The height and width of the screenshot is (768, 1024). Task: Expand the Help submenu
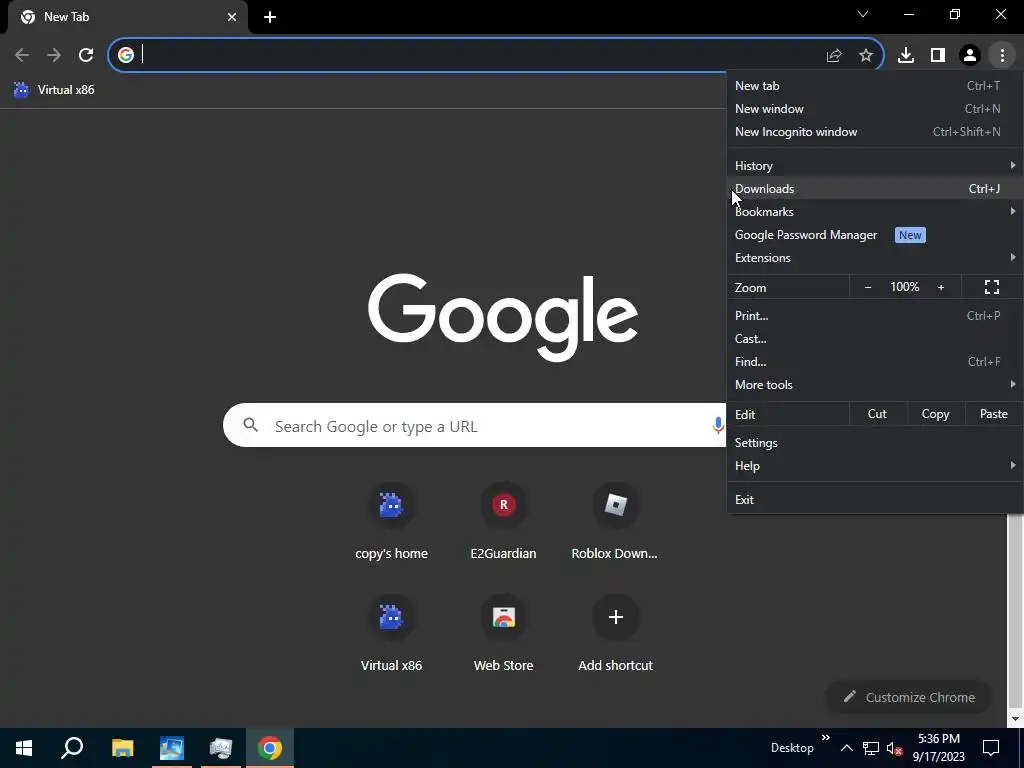pos(875,466)
